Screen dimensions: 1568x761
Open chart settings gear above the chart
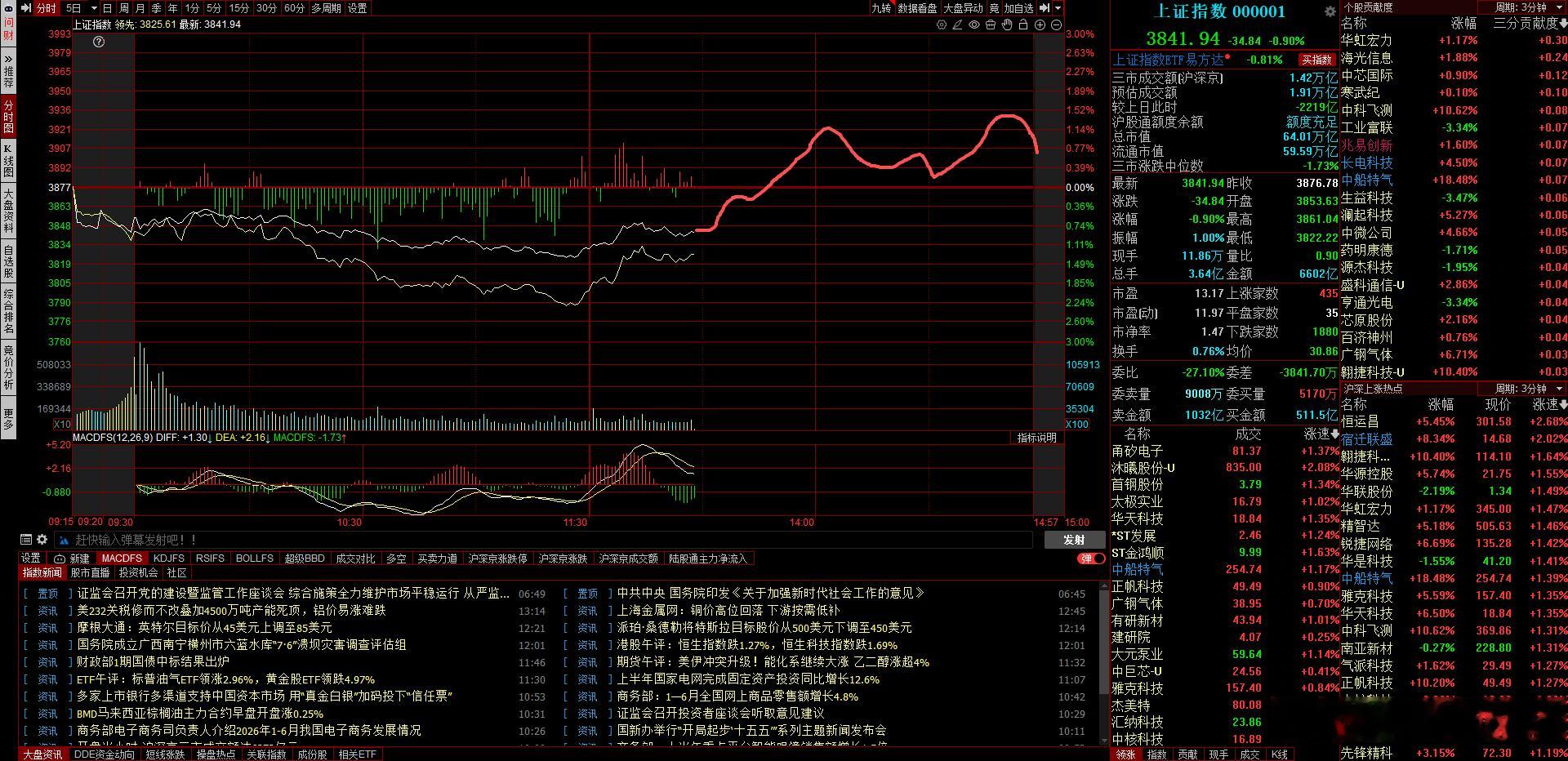pos(942,24)
